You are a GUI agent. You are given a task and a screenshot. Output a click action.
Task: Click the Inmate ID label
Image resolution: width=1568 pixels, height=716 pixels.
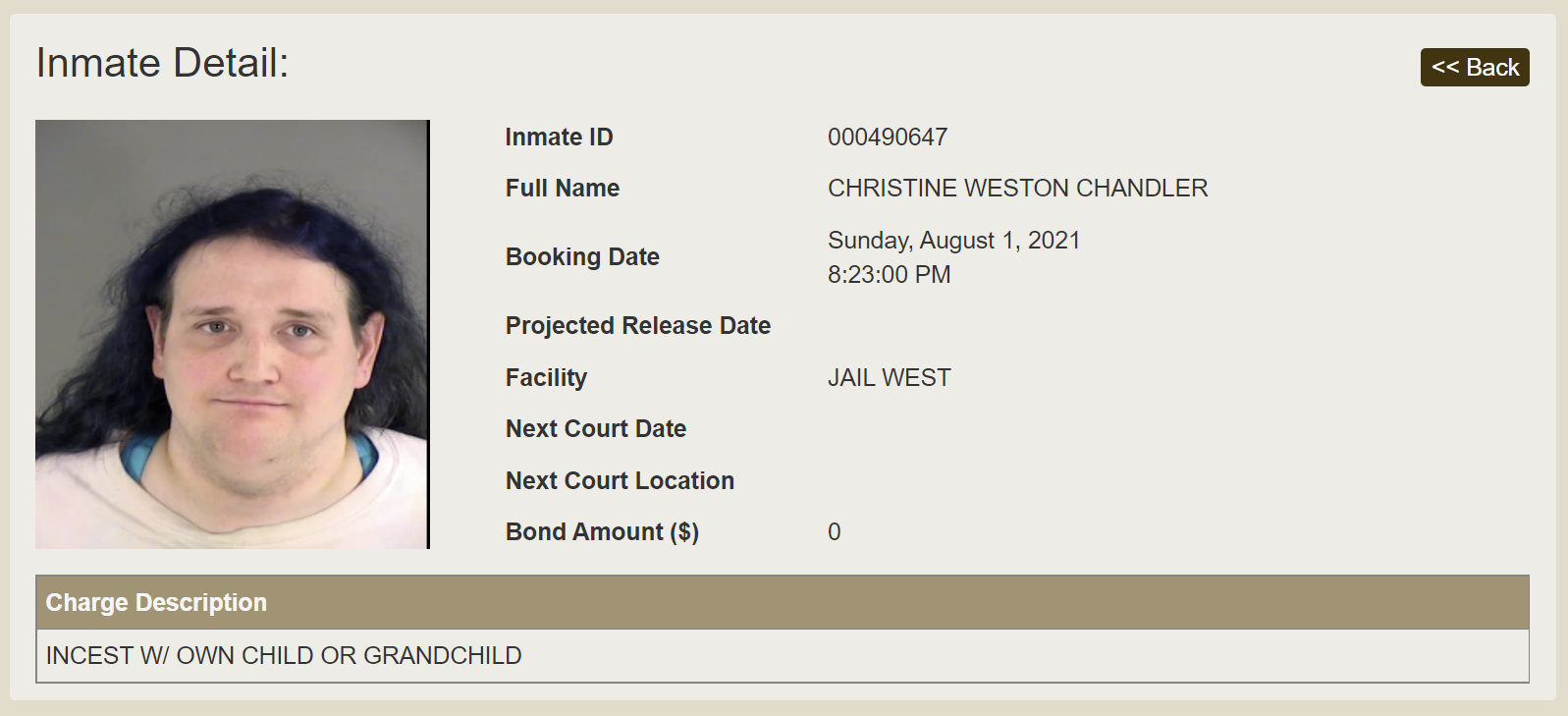[x=559, y=138]
